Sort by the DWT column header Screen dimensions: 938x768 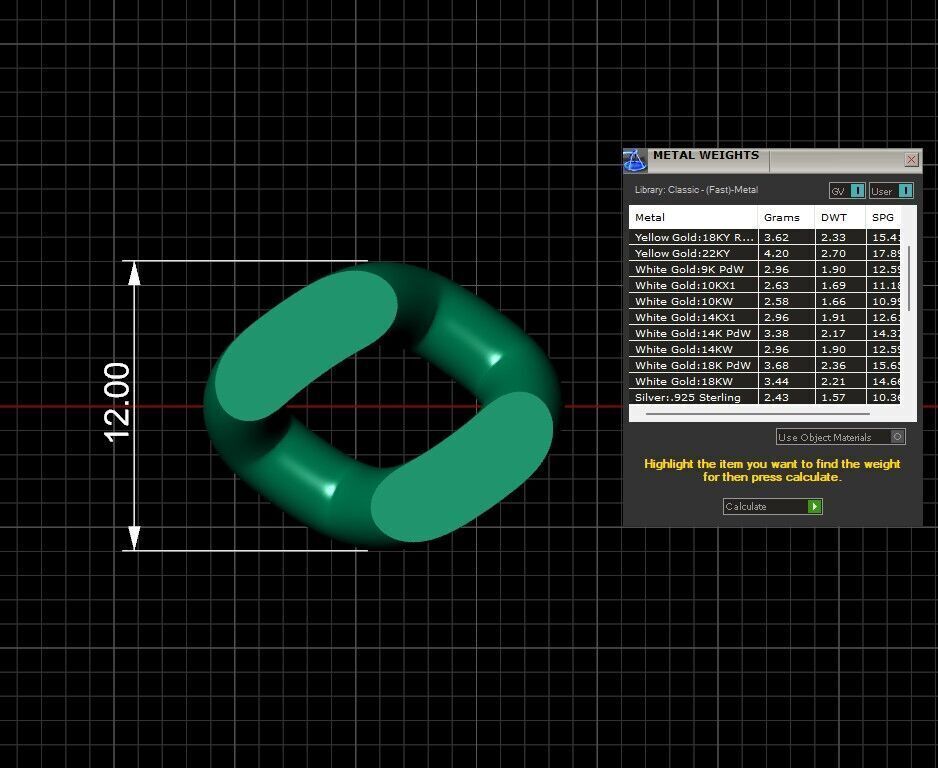click(x=840, y=217)
